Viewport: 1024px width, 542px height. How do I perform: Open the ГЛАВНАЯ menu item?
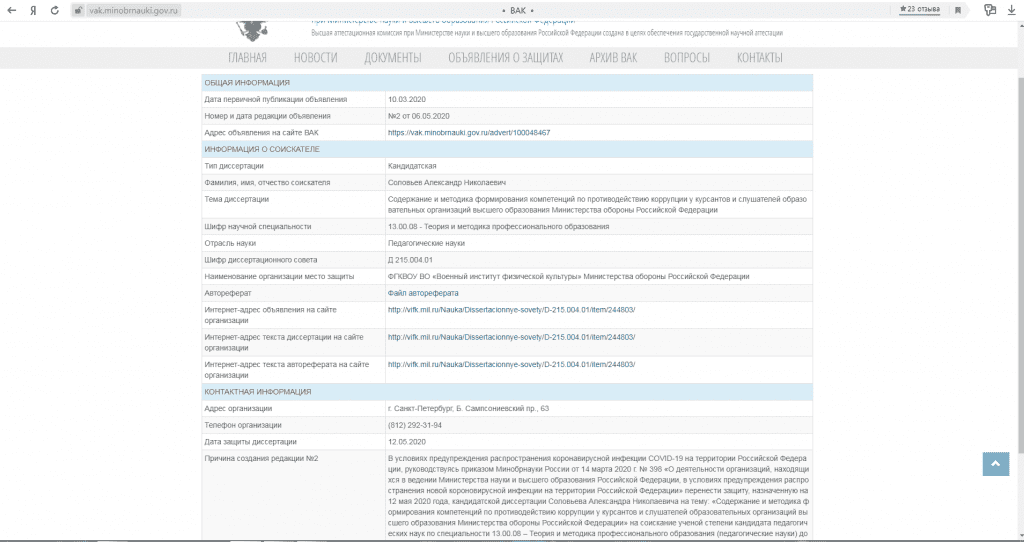tap(247, 58)
